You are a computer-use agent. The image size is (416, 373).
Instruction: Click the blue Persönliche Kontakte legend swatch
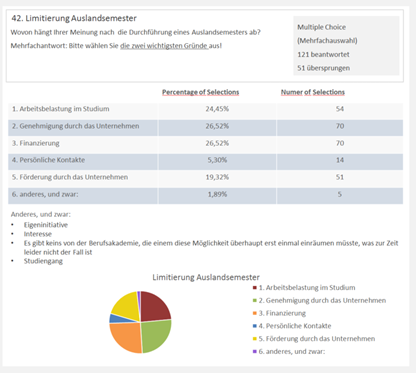(255, 326)
